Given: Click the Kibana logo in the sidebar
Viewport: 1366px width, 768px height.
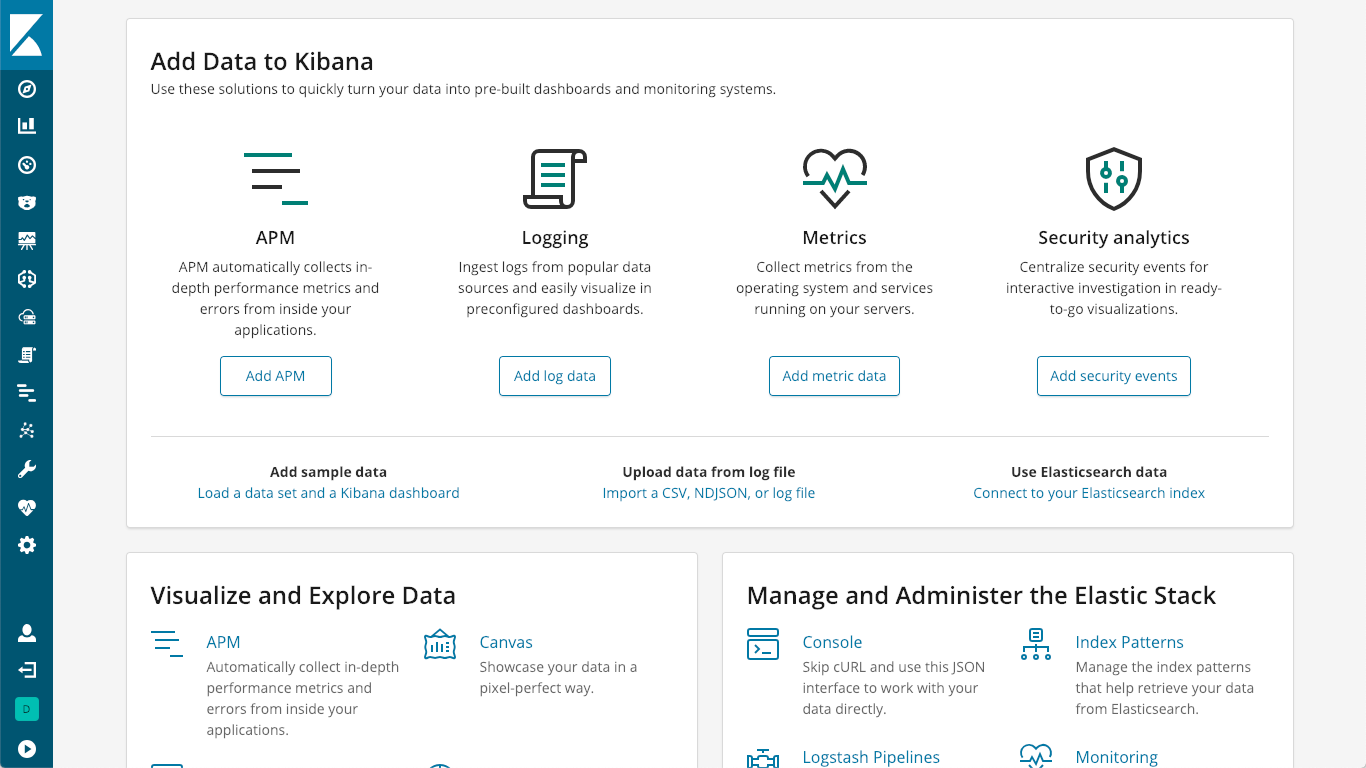Looking at the screenshot, I should point(26,34).
